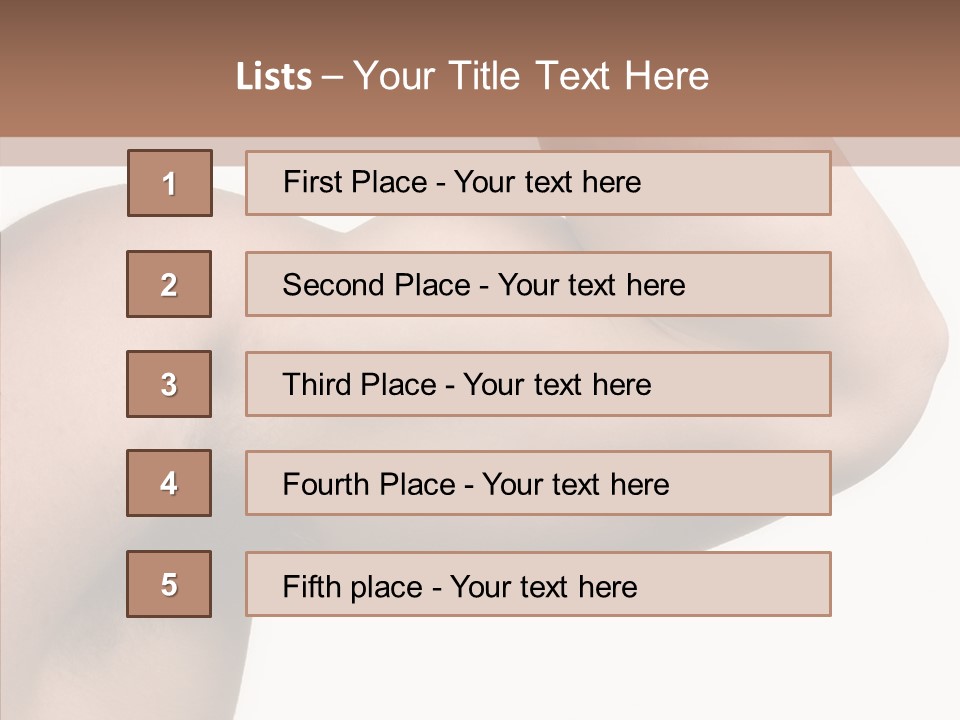This screenshot has width=960, height=720.
Task: Click 'Your text here' in the First Place row
Action: [547, 182]
